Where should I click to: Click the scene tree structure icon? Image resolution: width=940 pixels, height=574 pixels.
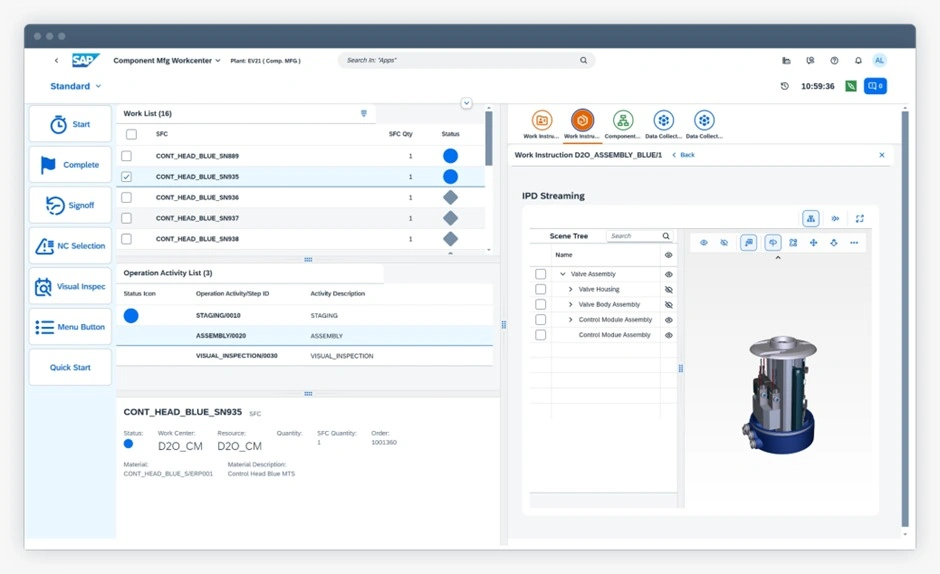[x=810, y=218]
